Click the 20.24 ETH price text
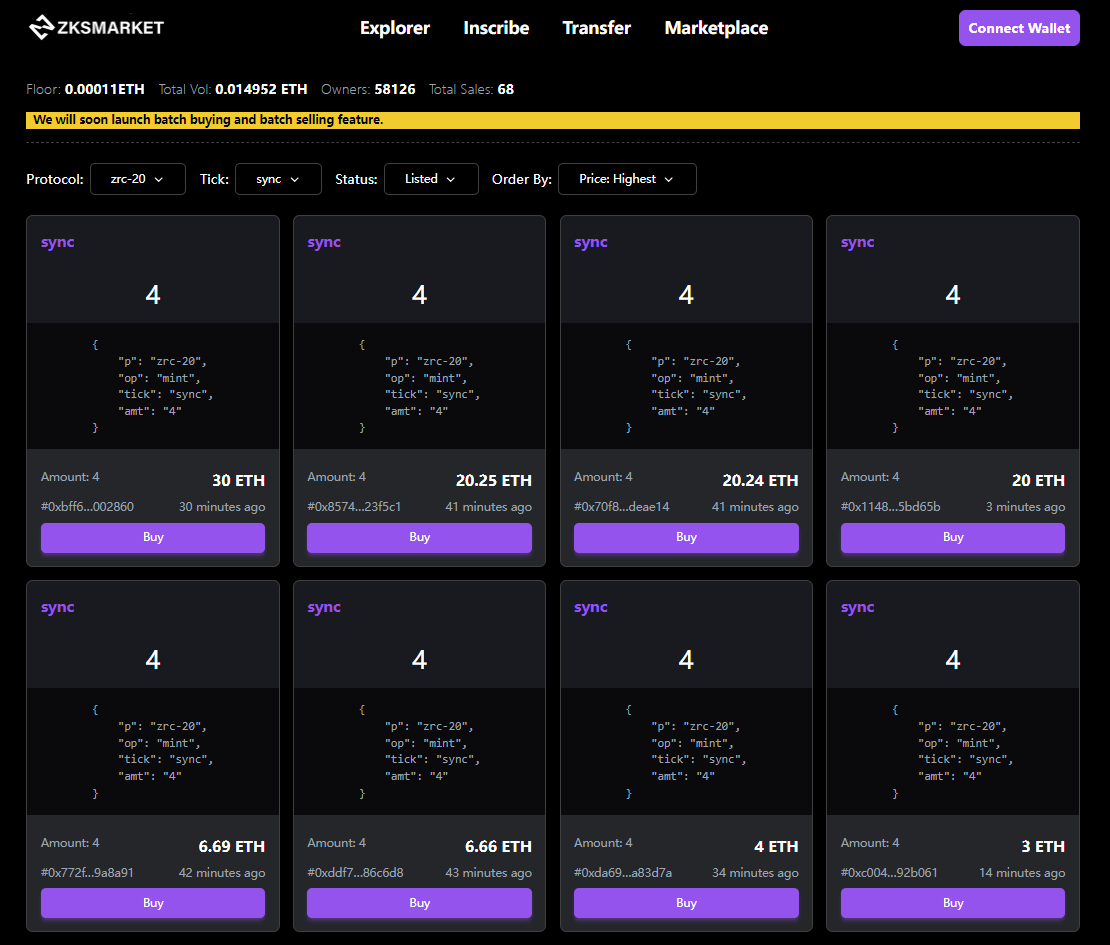 760,481
